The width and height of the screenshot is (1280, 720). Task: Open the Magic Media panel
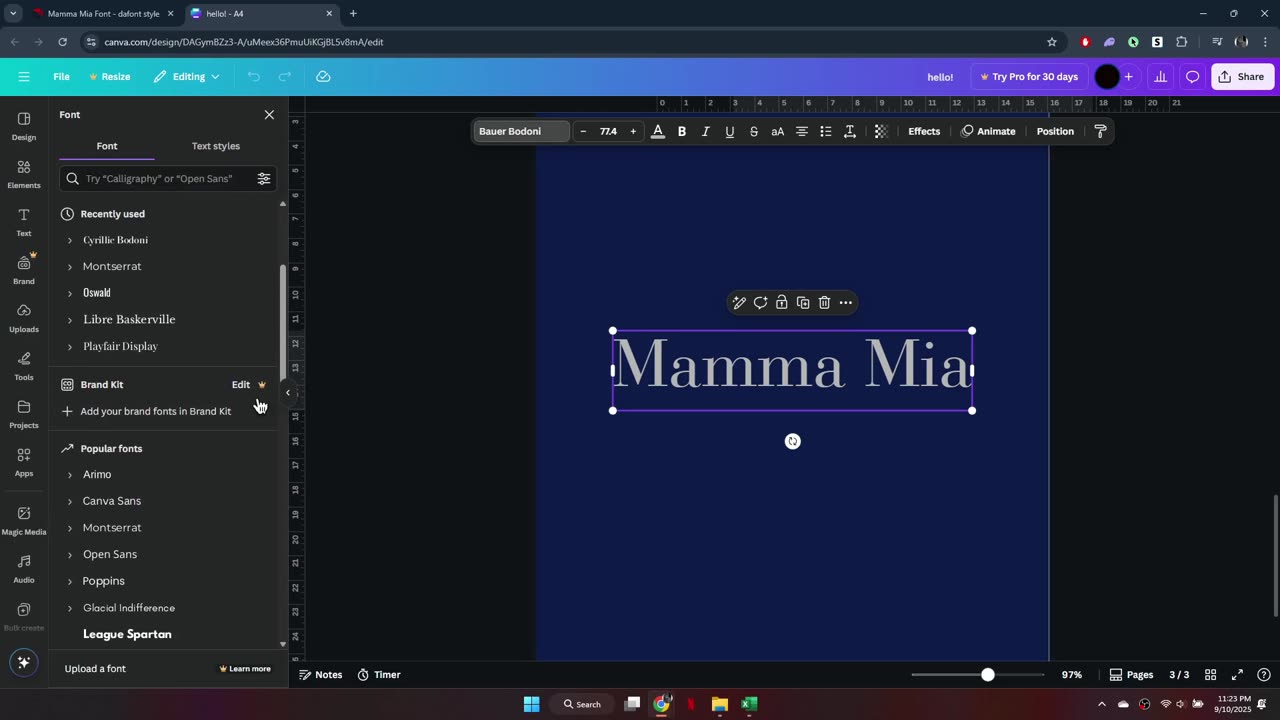click(x=24, y=521)
